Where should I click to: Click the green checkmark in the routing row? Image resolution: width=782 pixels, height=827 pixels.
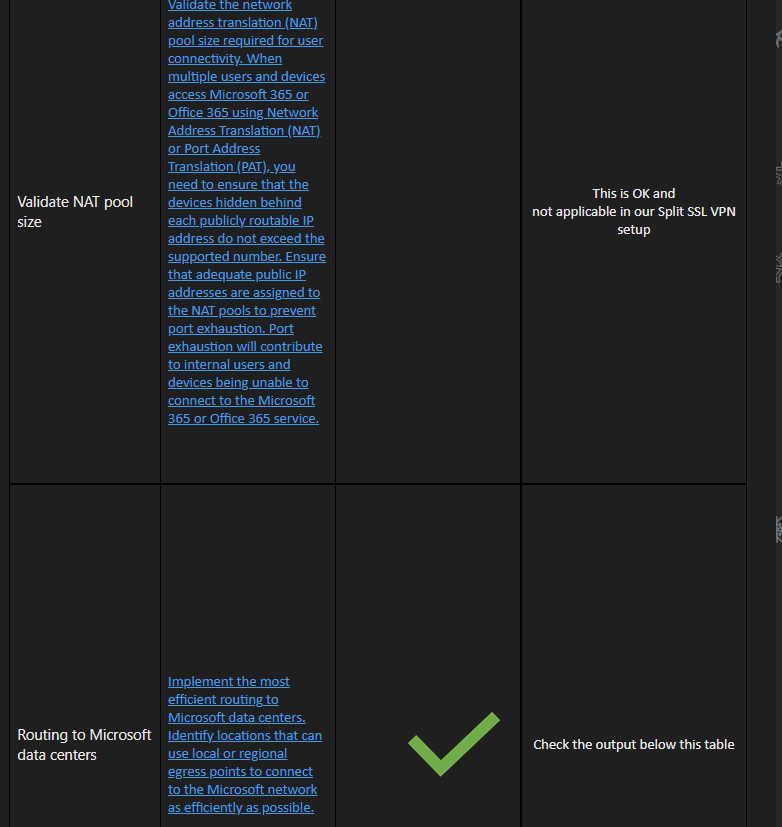point(453,744)
